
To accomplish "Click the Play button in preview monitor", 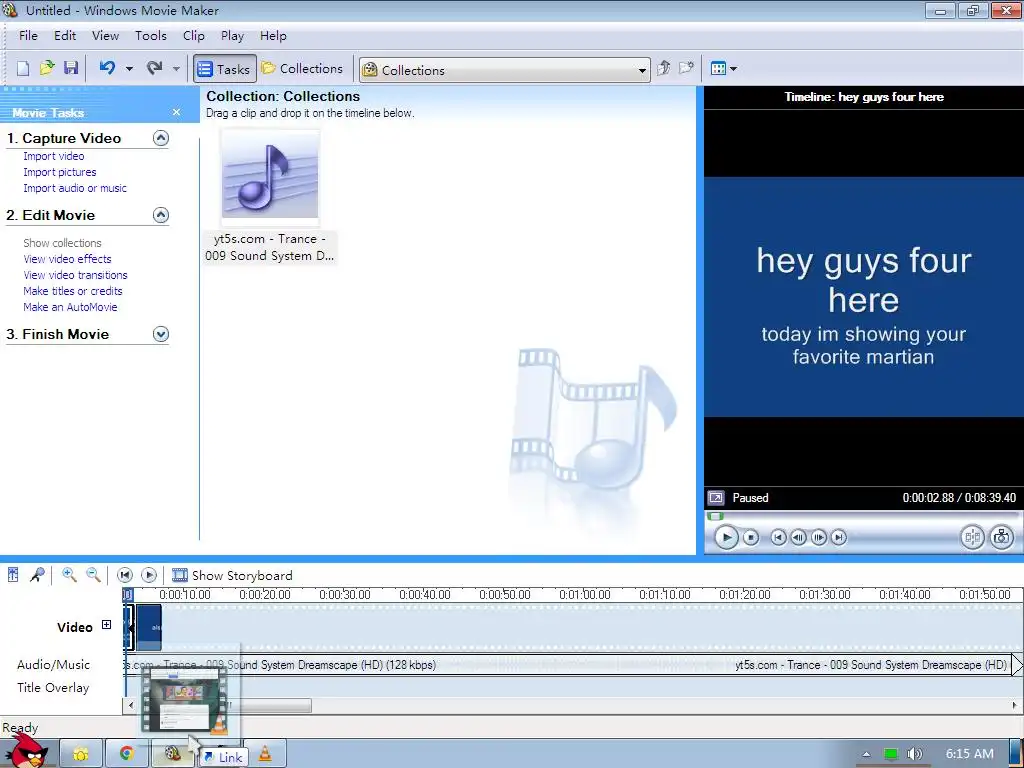I will pos(726,537).
